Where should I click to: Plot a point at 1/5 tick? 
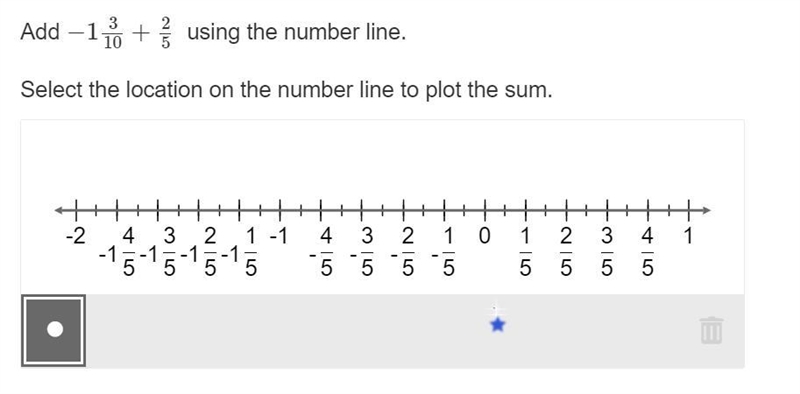(x=526, y=210)
